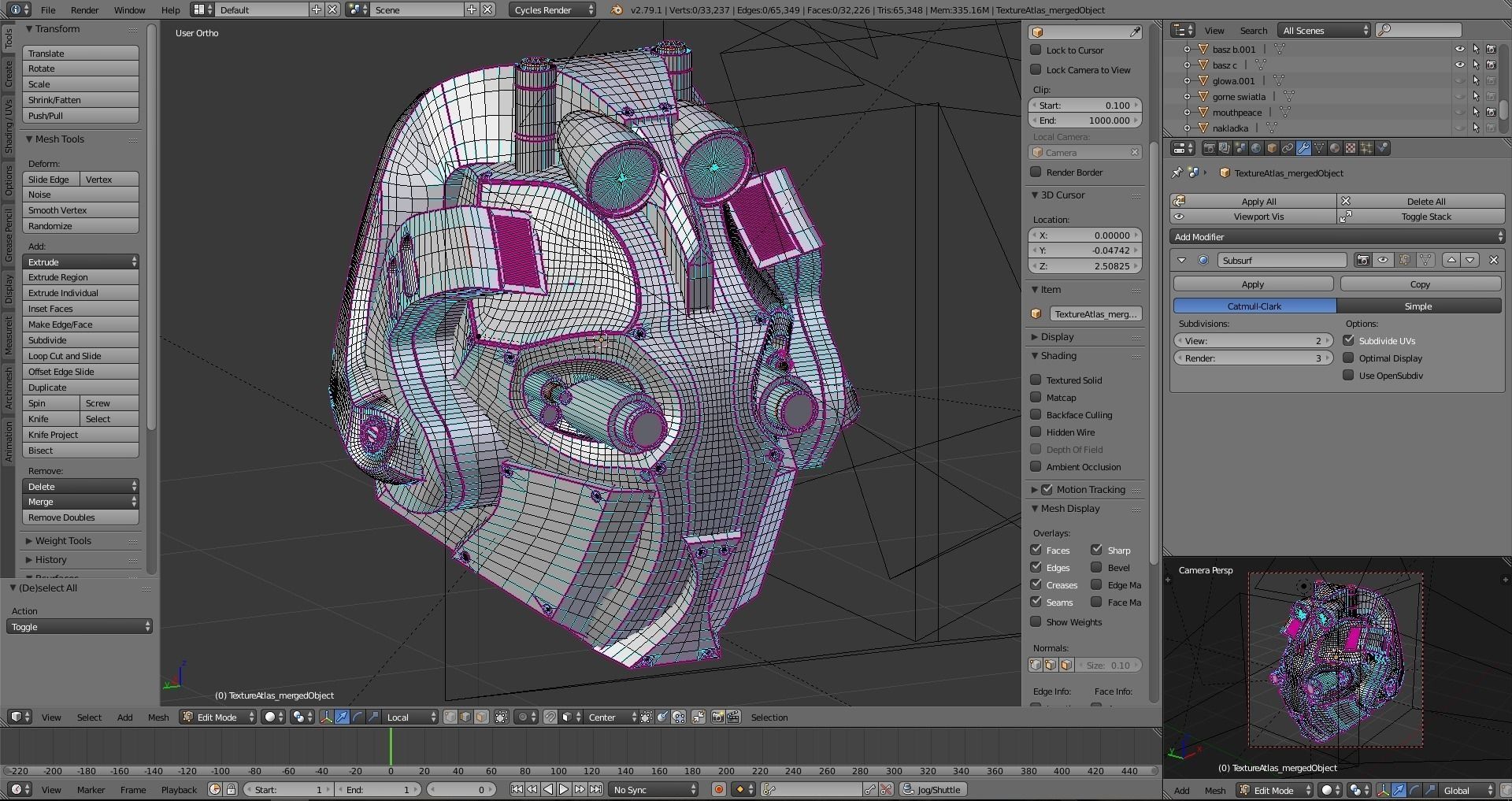This screenshot has width=1512, height=801.
Task: Toggle visibility eye for basz b.001
Action: [x=1459, y=49]
